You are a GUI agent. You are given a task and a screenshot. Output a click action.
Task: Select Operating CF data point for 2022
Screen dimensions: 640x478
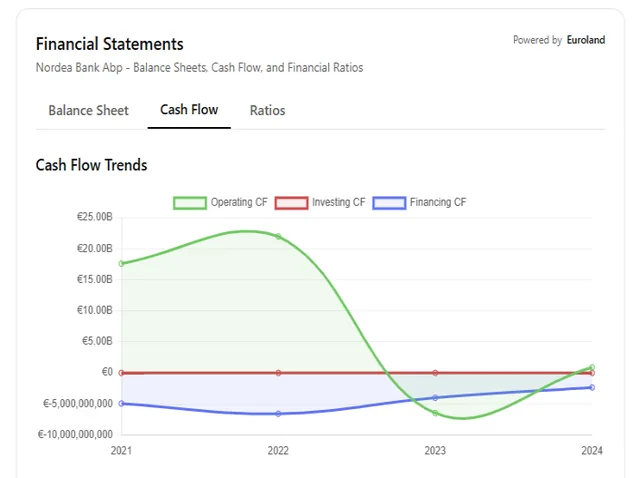[x=278, y=236]
